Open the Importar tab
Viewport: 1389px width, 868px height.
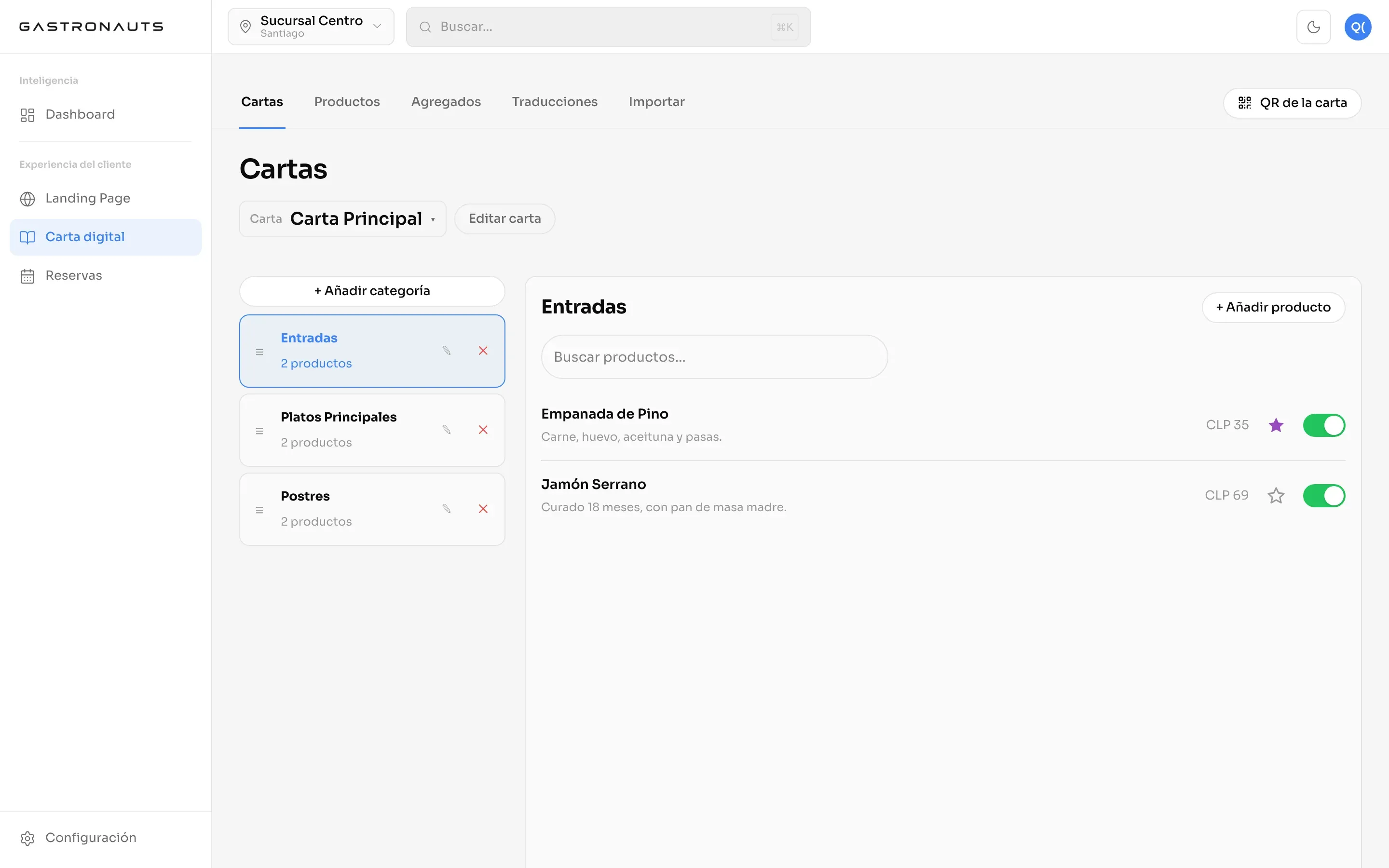[656, 102]
